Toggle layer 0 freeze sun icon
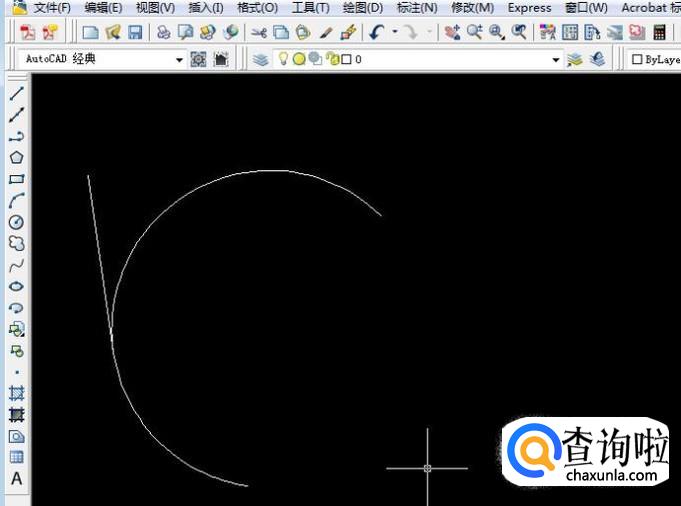The image size is (681, 506). (x=299, y=59)
